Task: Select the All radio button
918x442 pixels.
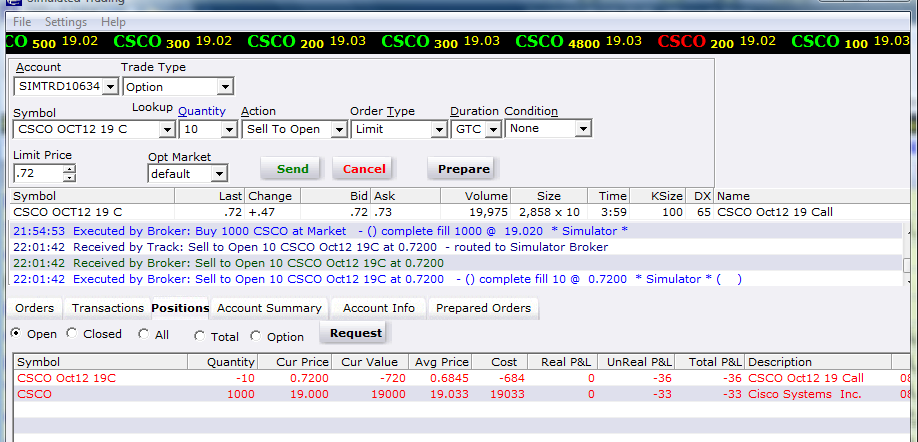Action: click(x=143, y=334)
